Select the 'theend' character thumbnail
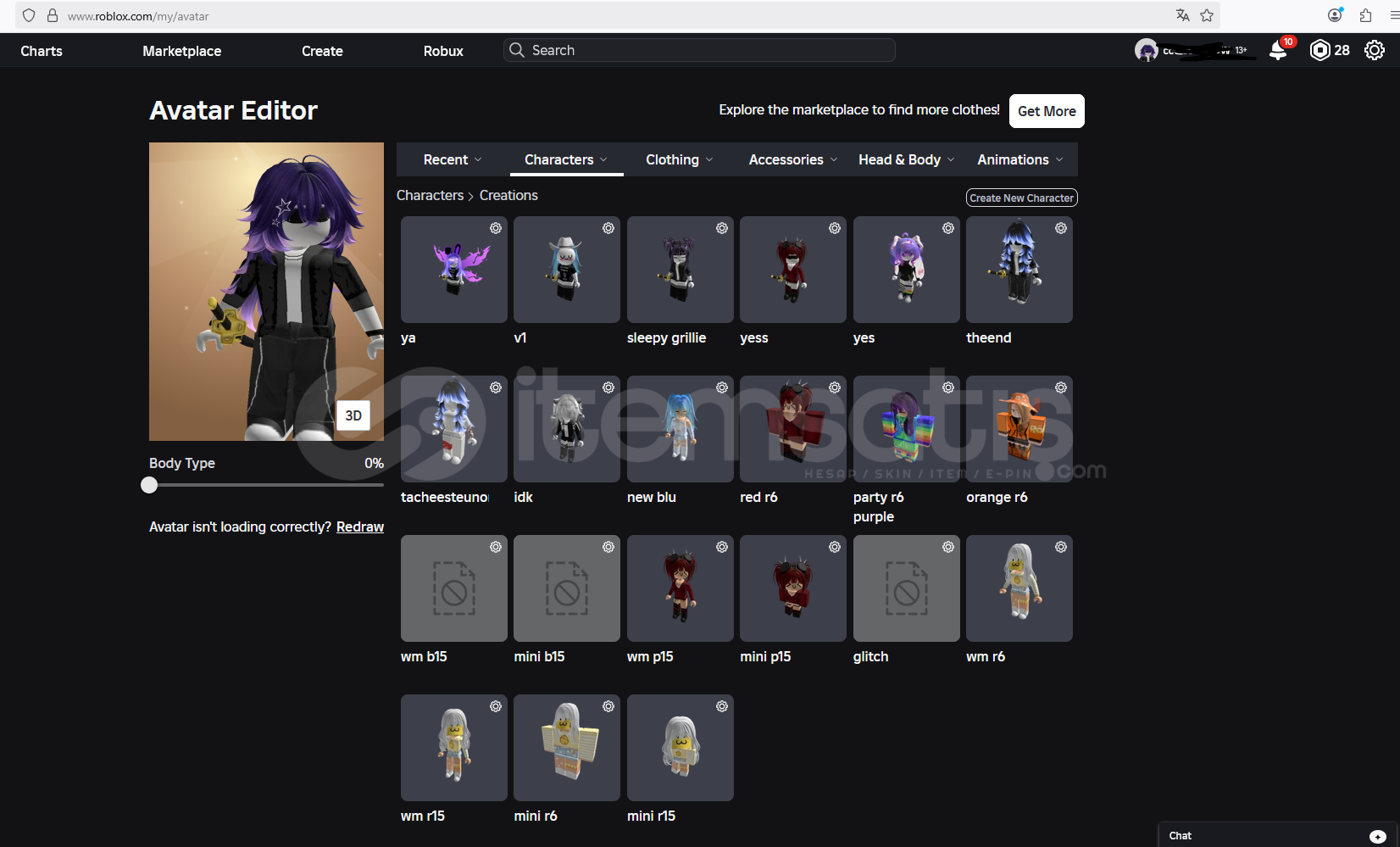The height and width of the screenshot is (847, 1400). [x=1019, y=270]
